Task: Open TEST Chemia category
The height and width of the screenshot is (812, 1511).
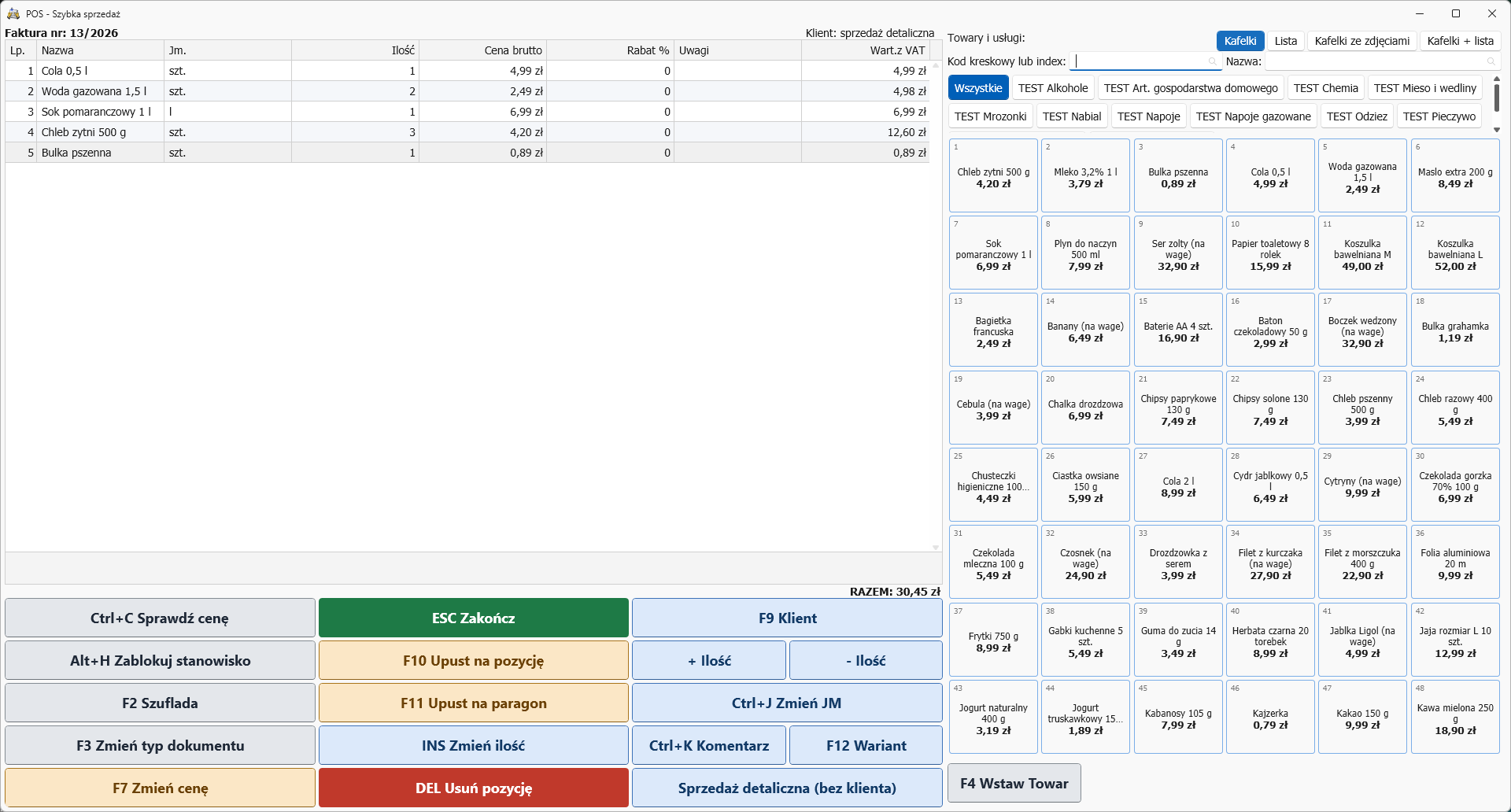Action: click(x=1326, y=88)
